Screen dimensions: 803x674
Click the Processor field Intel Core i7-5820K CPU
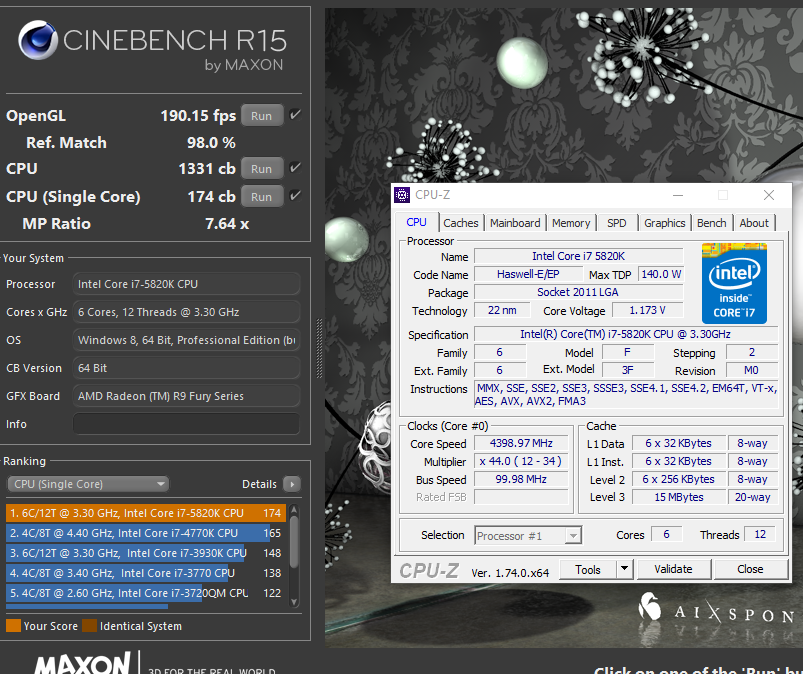186,284
